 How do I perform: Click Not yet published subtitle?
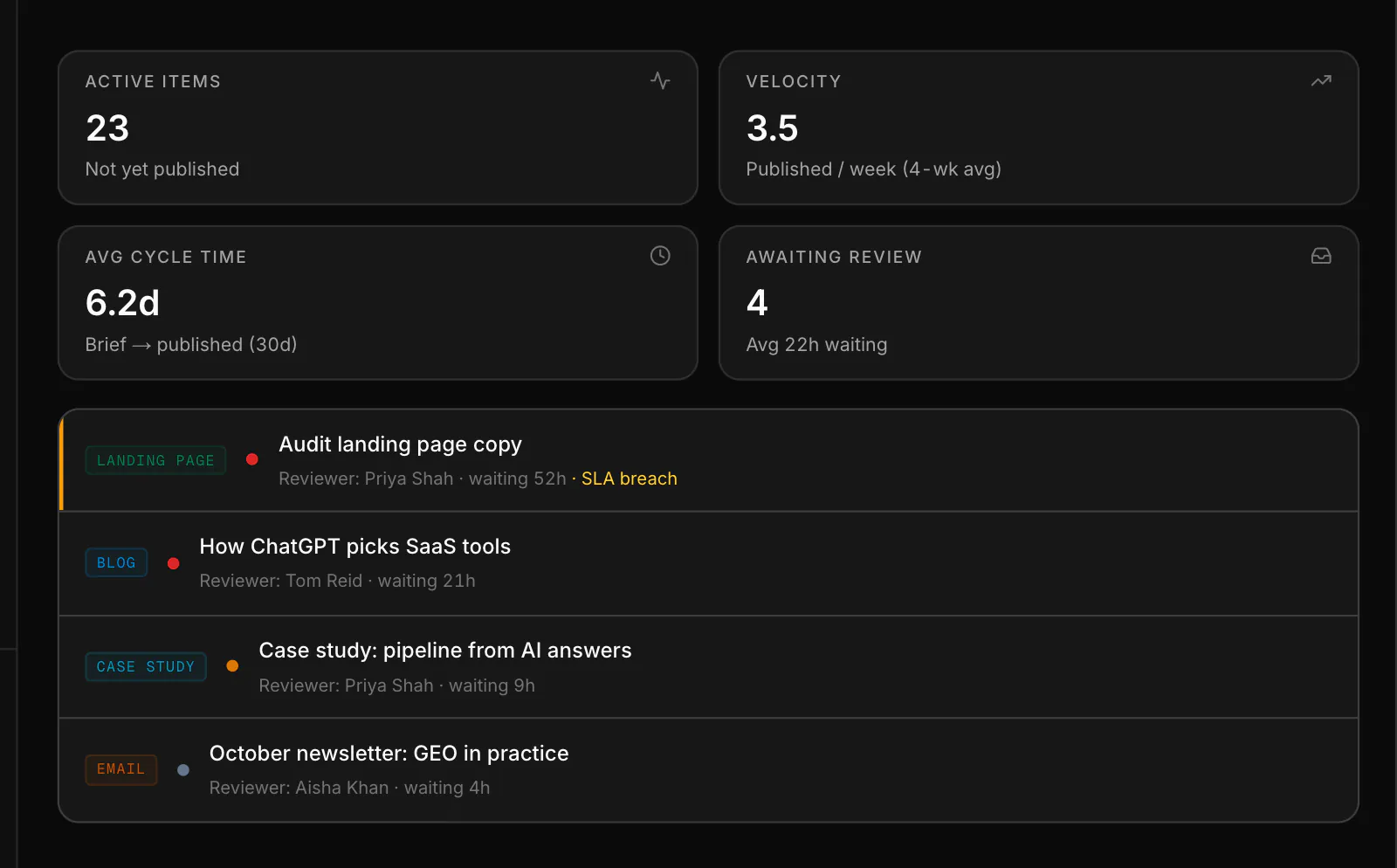[x=162, y=169]
